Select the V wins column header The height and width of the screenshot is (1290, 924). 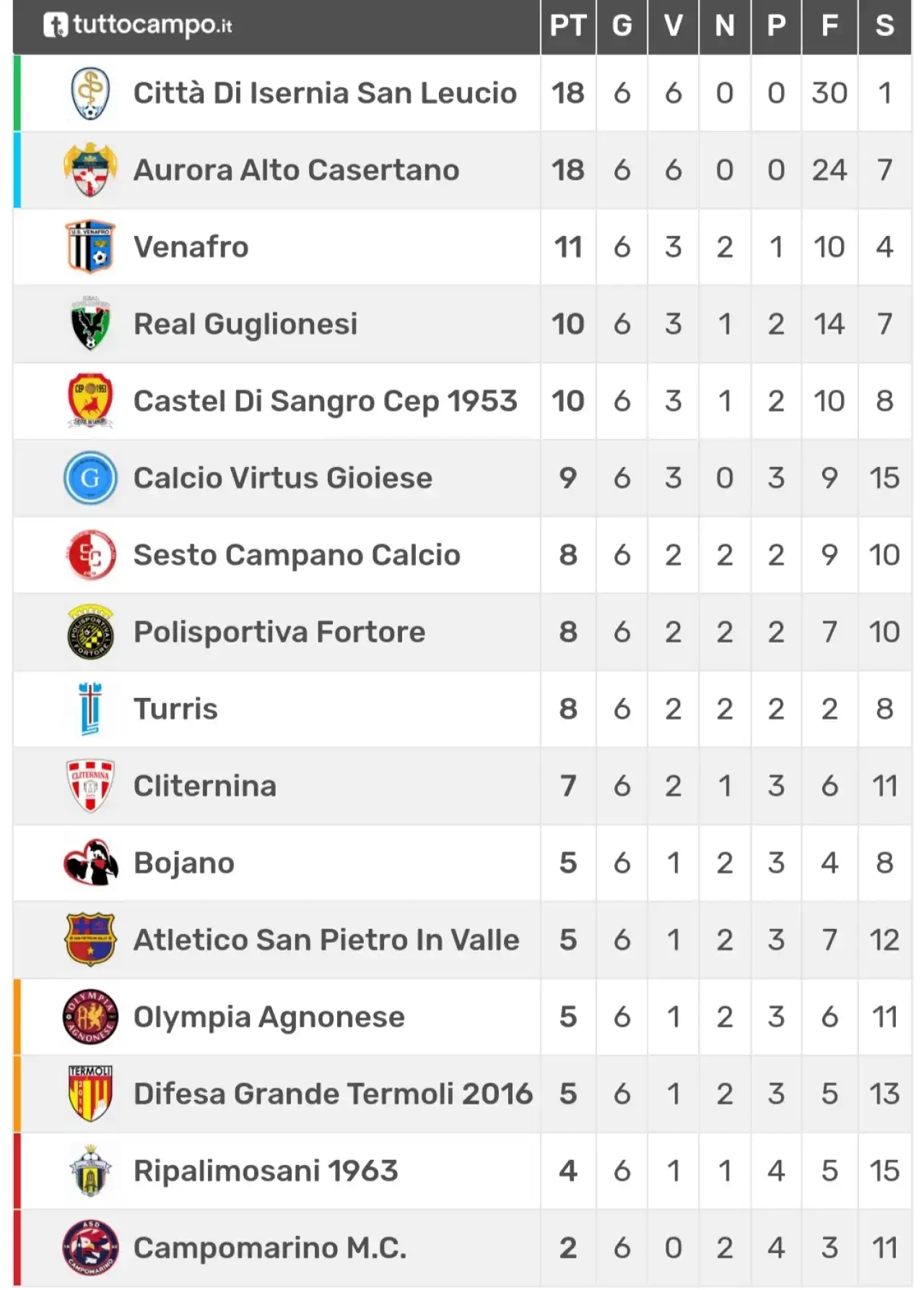point(673,26)
